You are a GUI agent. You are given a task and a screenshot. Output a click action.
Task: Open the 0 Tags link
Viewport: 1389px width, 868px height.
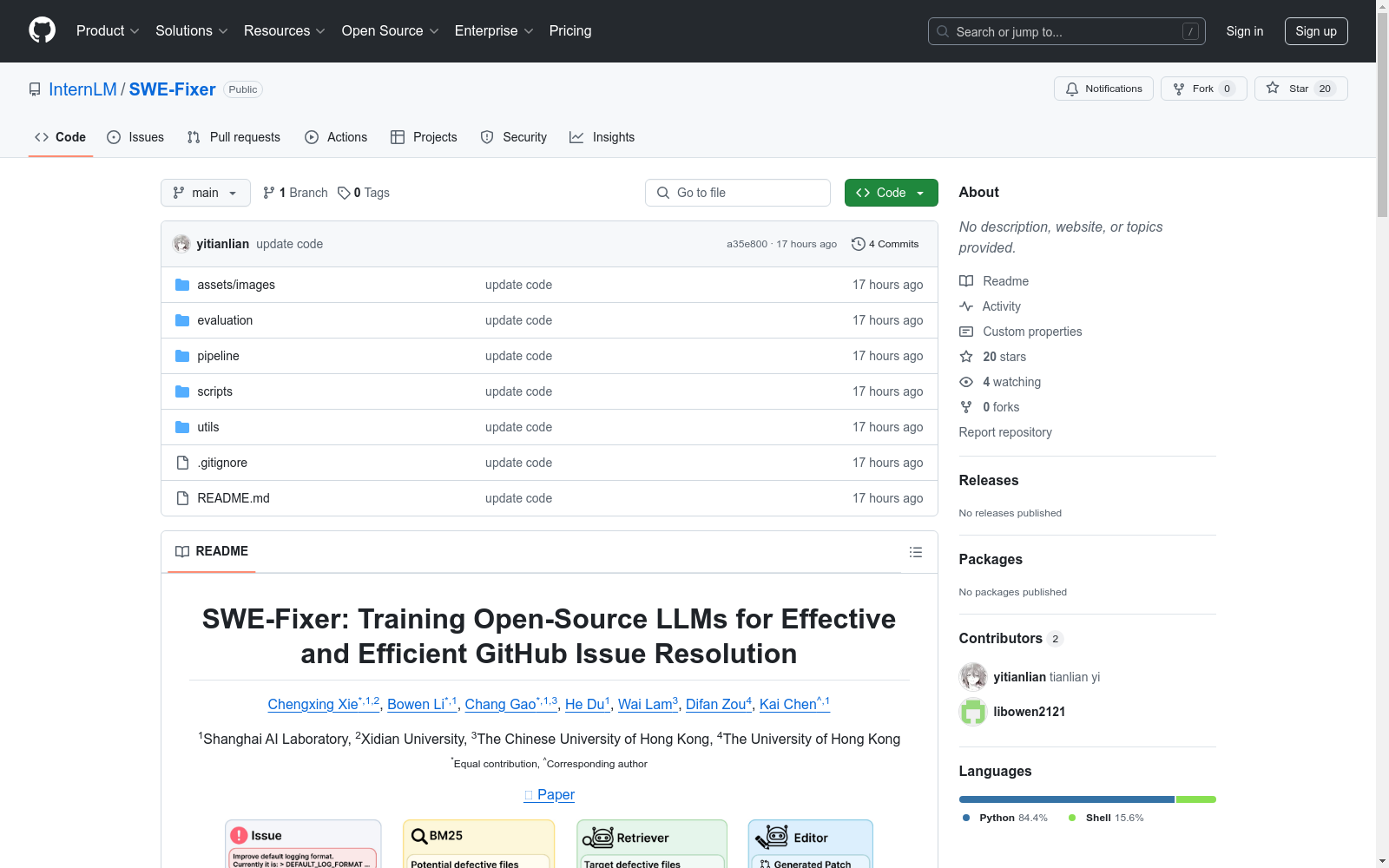pyautogui.click(x=364, y=193)
